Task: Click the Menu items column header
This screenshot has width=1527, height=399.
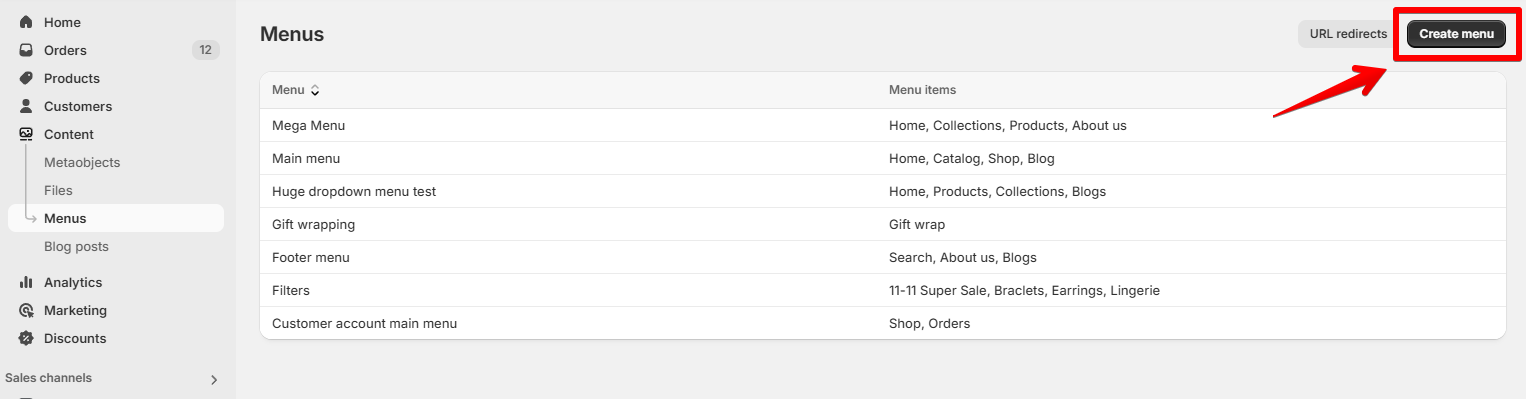Action: 922,90
